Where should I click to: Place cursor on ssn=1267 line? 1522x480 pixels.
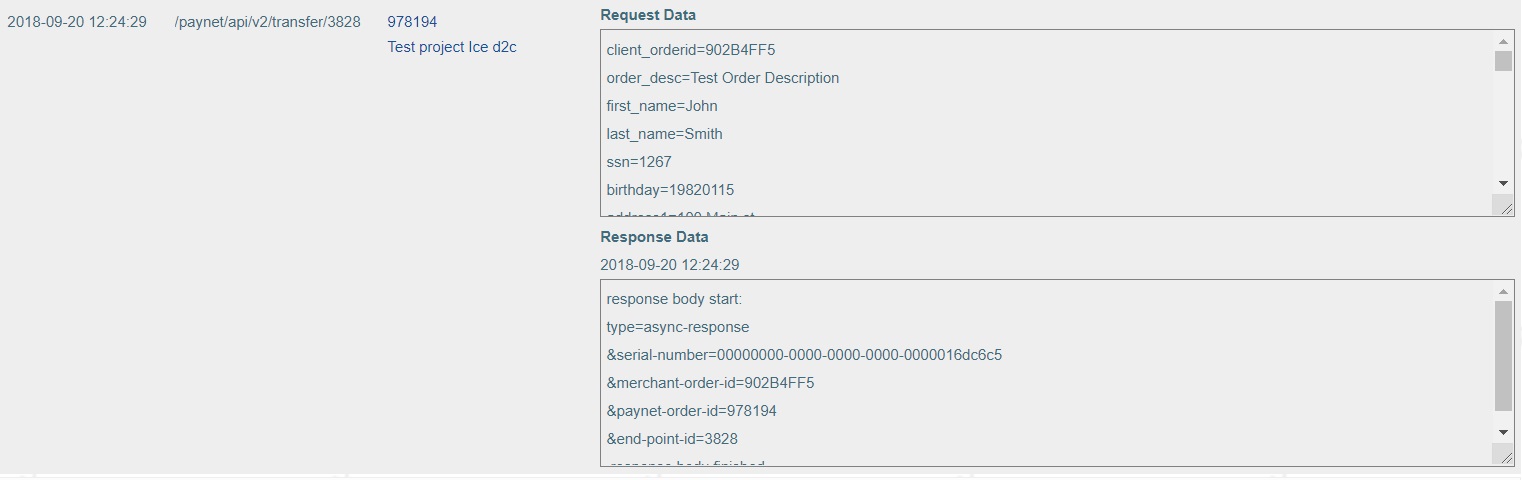[x=639, y=162]
